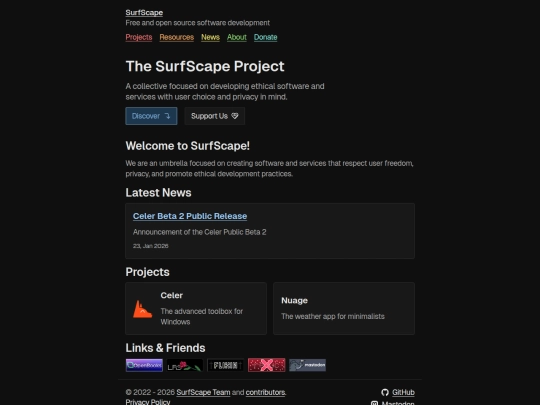Image resolution: width=540 pixels, height=405 pixels.
Task: Click the 'Links & Friends' heading
Action: tap(165, 348)
